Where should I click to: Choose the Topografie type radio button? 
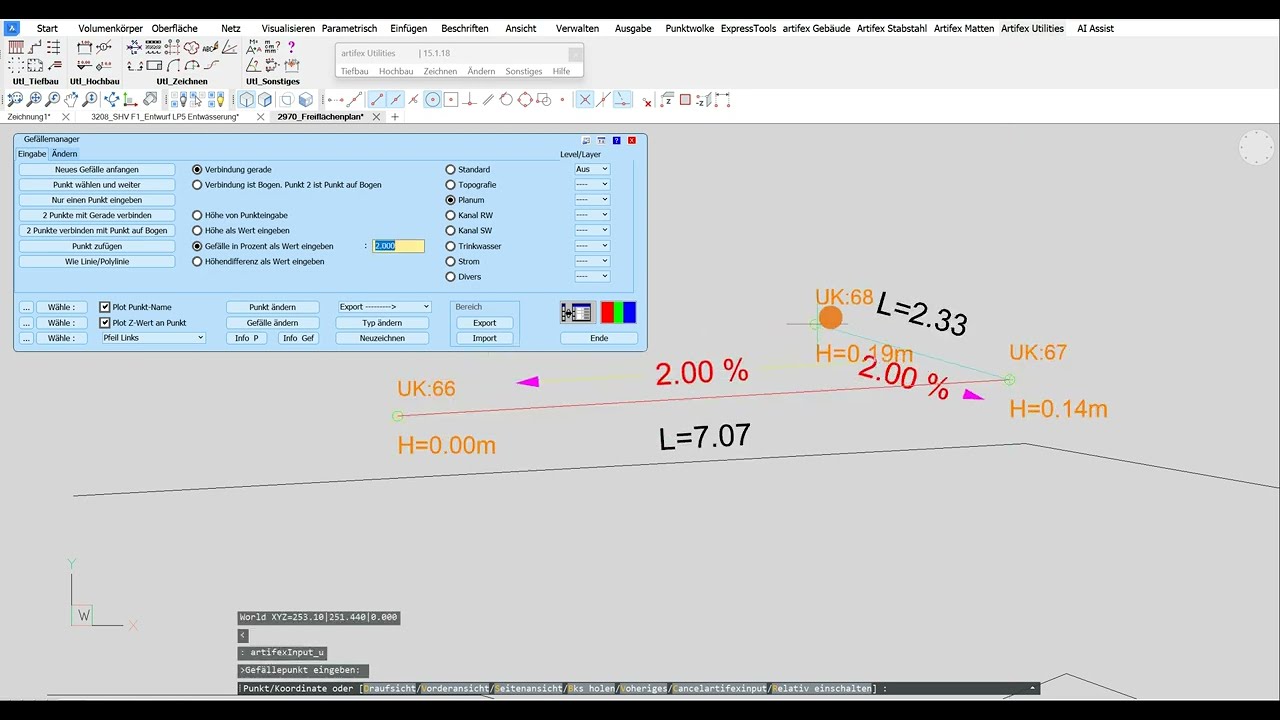click(450, 185)
